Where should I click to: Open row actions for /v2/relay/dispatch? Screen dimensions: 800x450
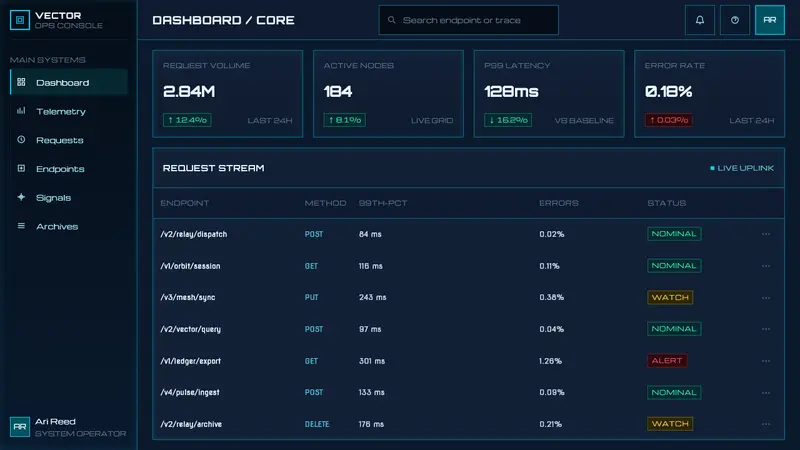[x=766, y=234]
